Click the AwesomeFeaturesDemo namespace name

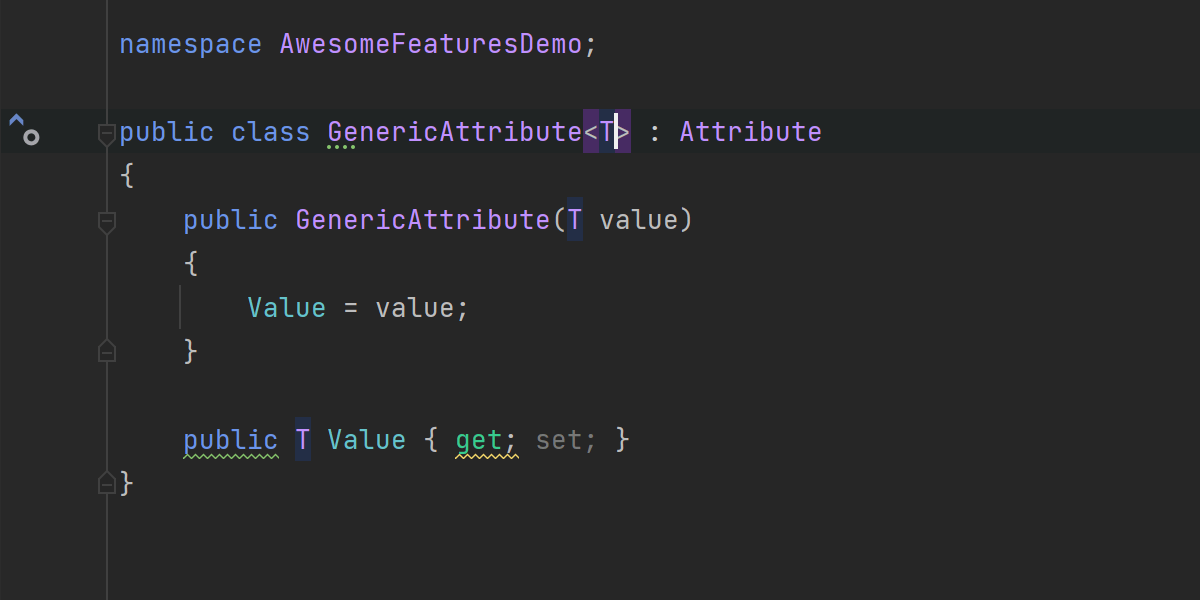430,45
